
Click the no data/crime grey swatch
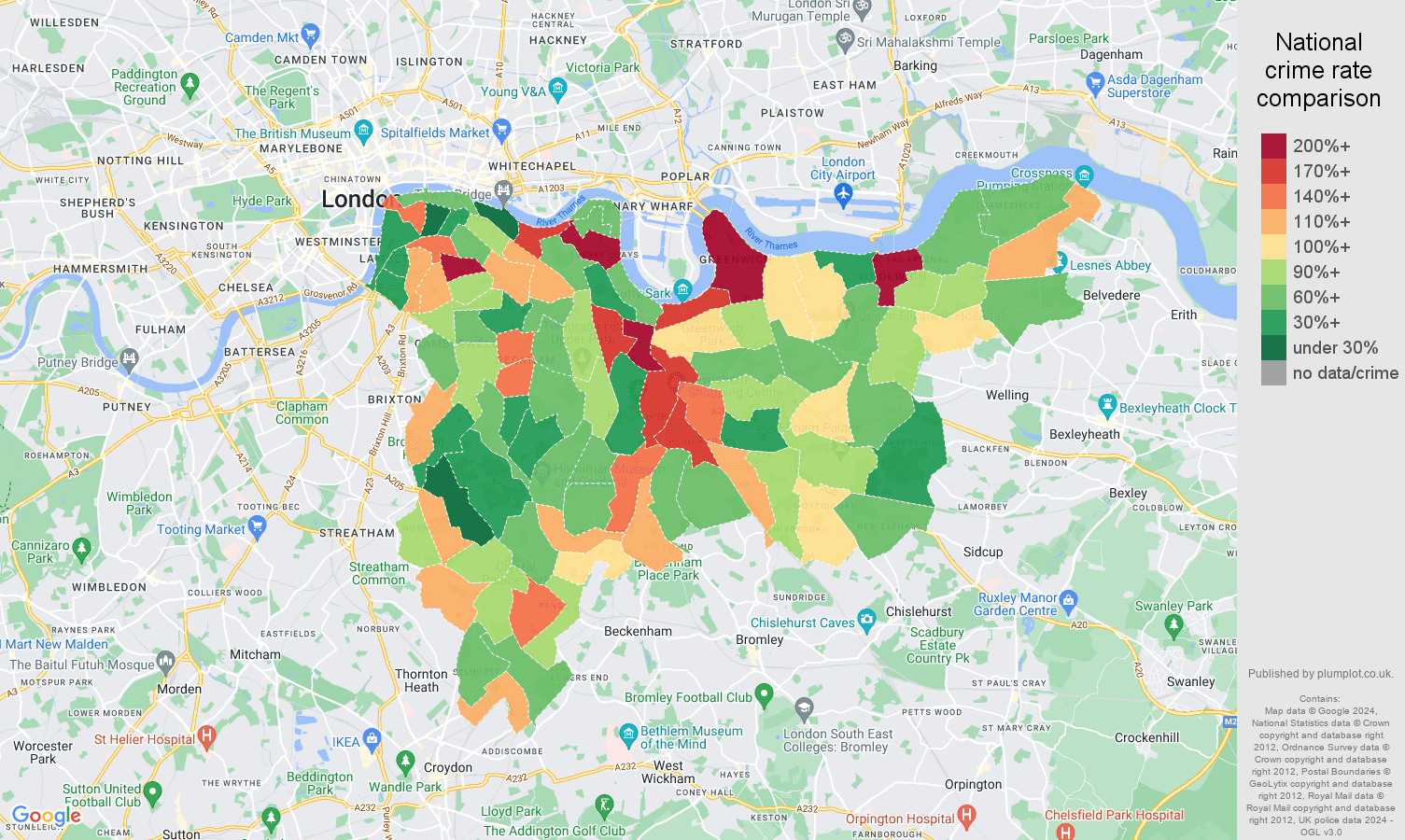[1273, 372]
